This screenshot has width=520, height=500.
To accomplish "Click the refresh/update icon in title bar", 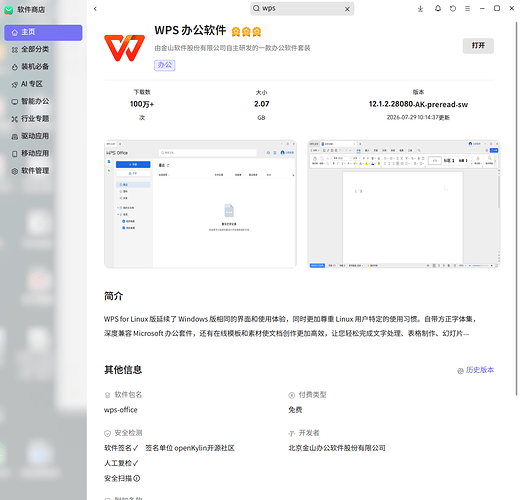I will click(453, 9).
